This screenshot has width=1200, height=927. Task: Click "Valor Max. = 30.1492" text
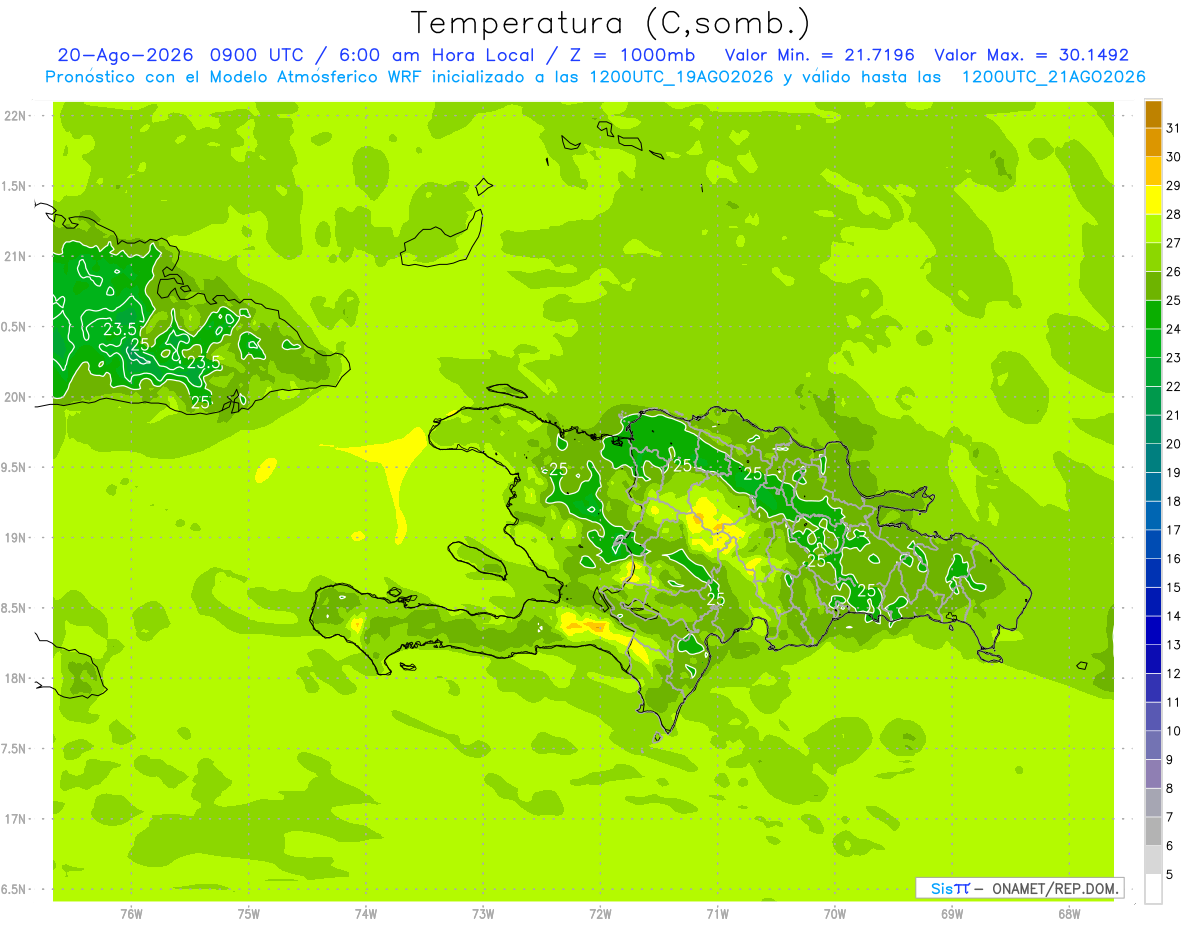[x=1031, y=55]
